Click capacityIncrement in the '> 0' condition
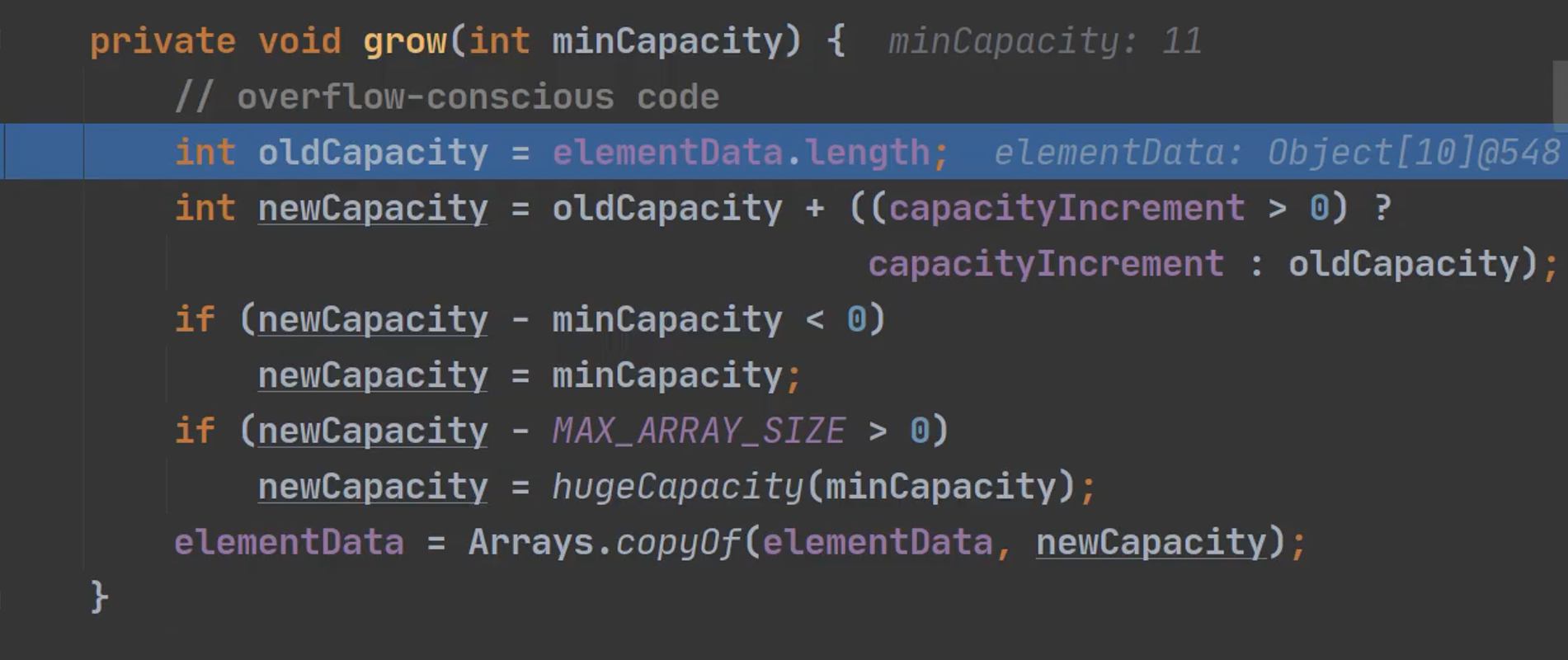1568x660 pixels. (x=1067, y=209)
